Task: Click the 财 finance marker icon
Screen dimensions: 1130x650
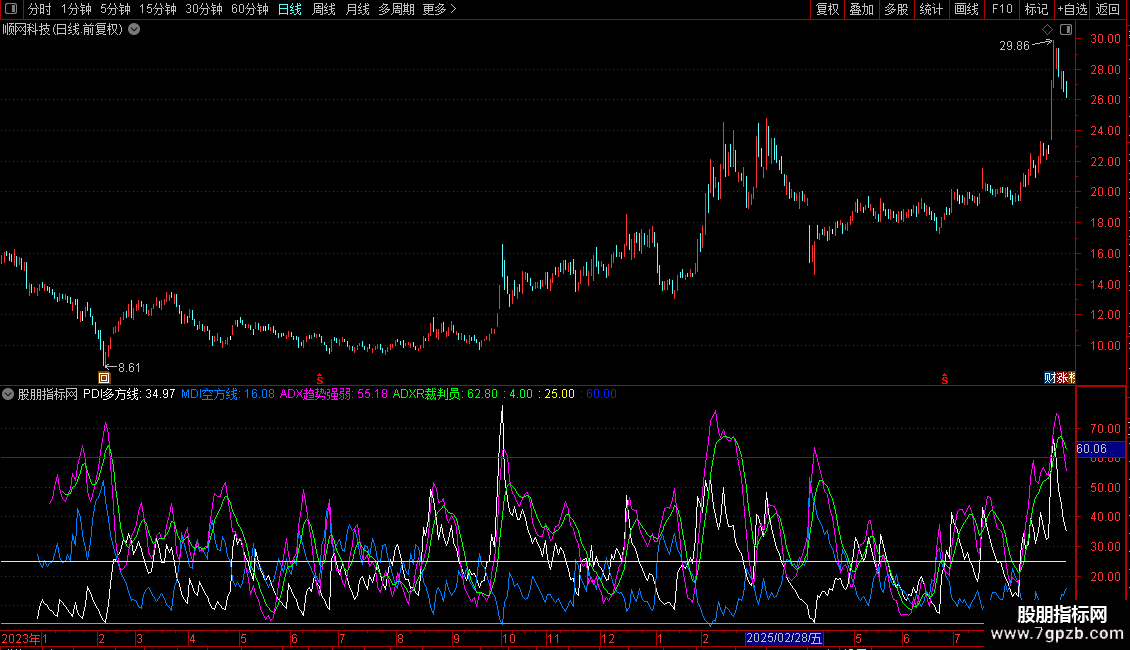Action: (1050, 378)
